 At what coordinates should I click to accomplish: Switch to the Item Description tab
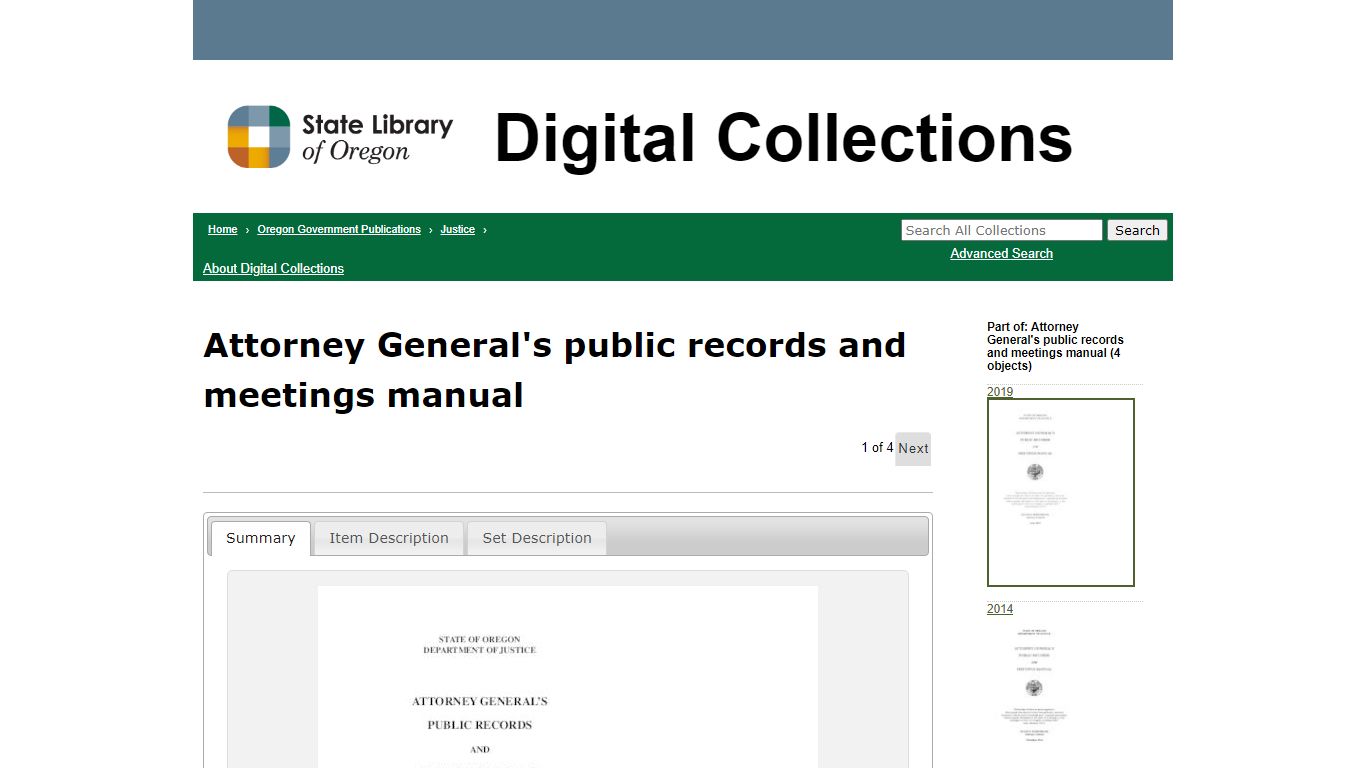click(x=389, y=538)
